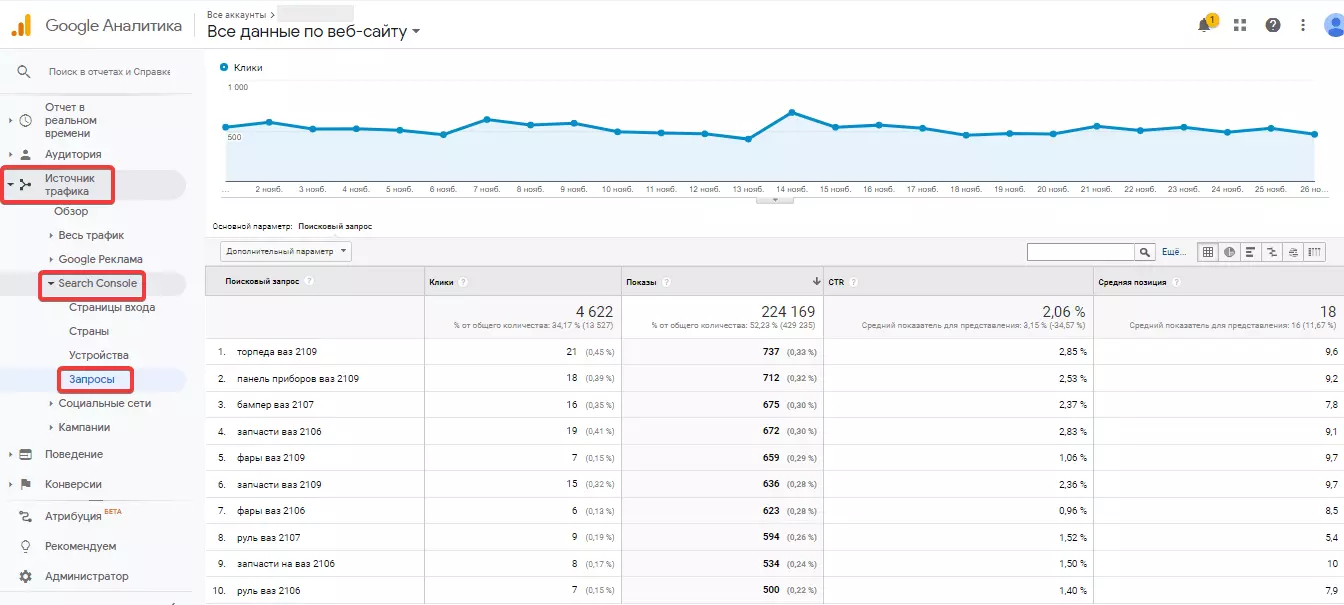Viewport: 1344px width, 605px height.
Task: Click the clock icon for realtime report
Action: pyautogui.click(x=25, y=120)
